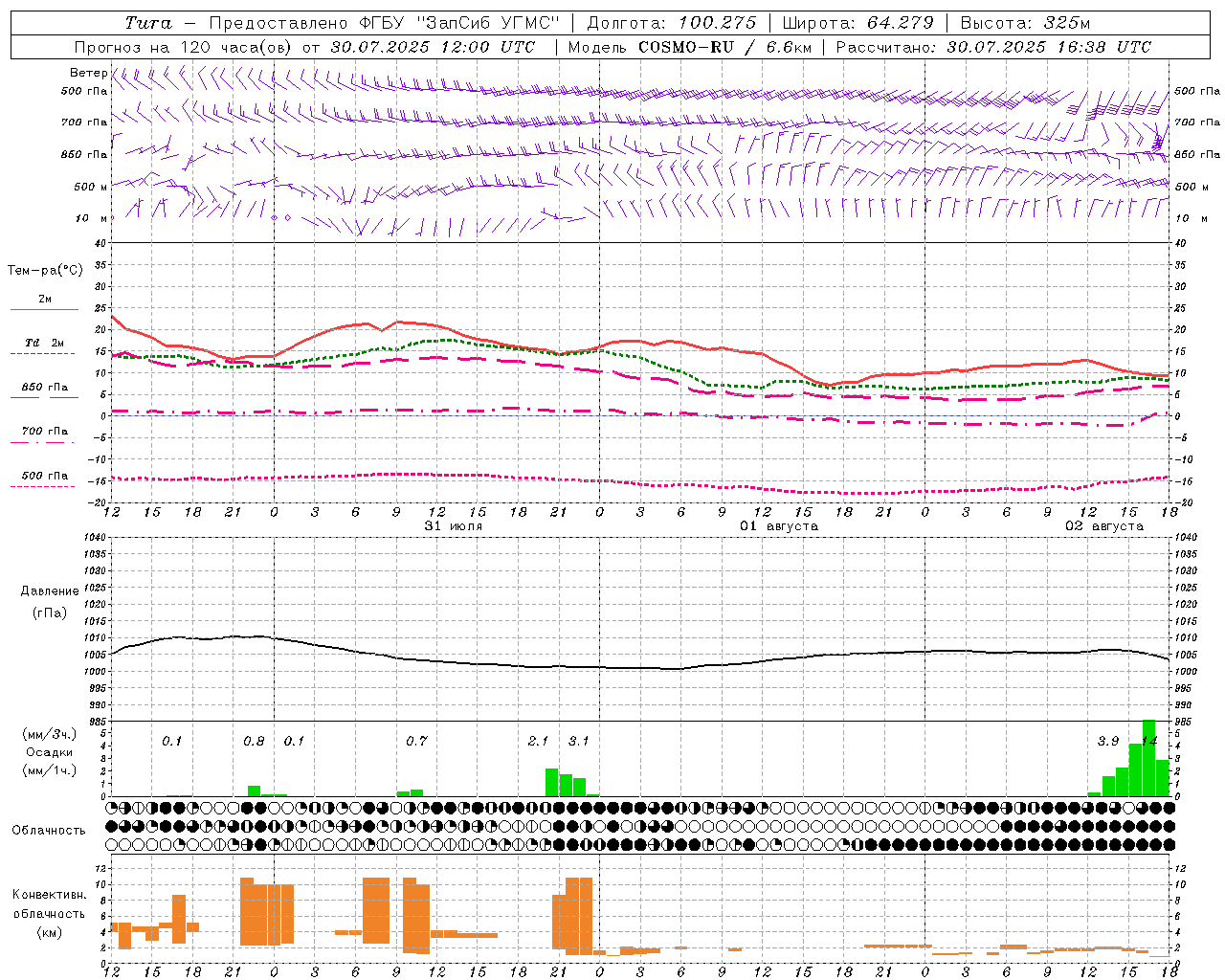Click the "700 гПа" temperature legend entry
1225x980 pixels.
point(44,432)
